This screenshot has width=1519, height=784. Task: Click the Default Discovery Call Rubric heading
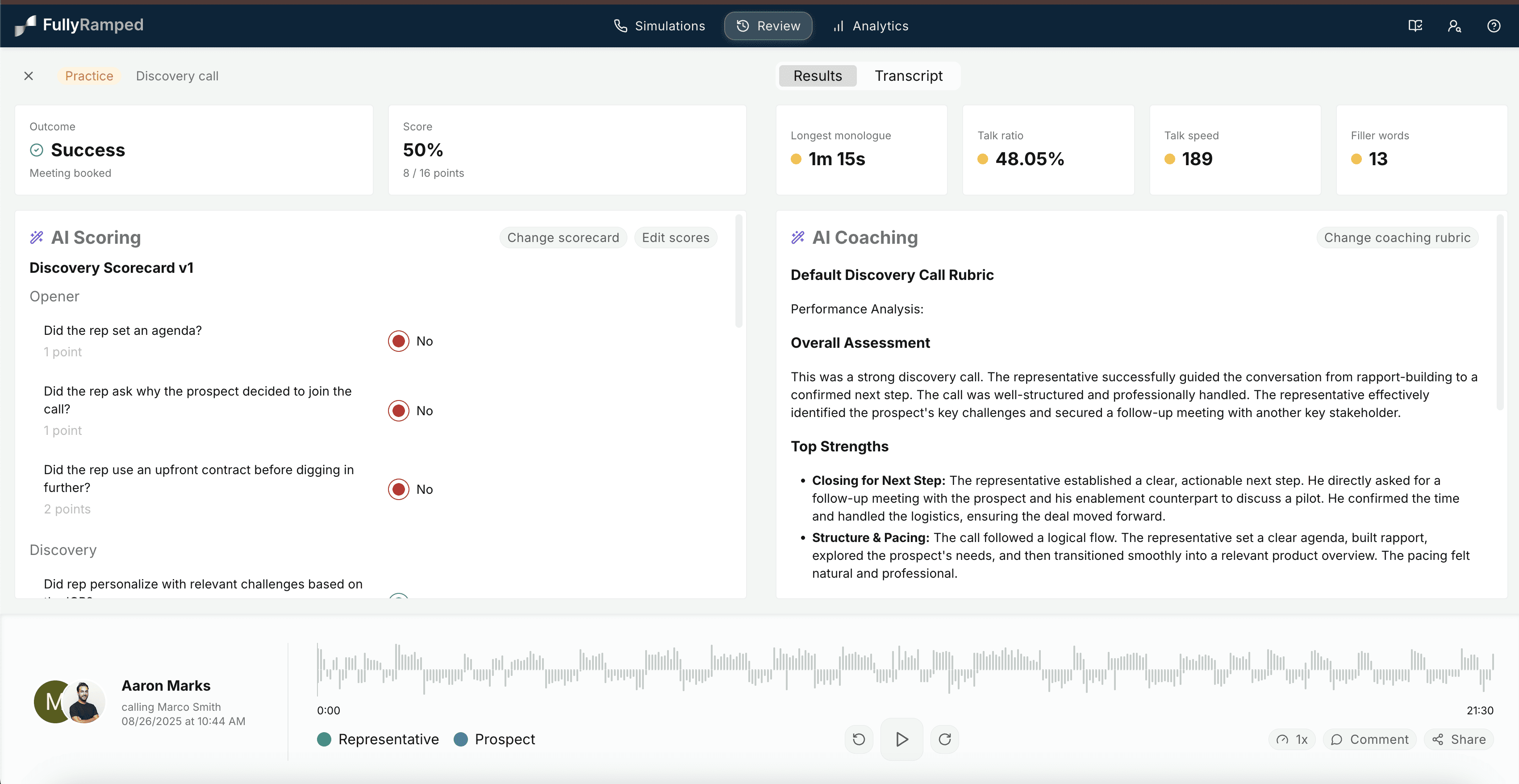892,275
